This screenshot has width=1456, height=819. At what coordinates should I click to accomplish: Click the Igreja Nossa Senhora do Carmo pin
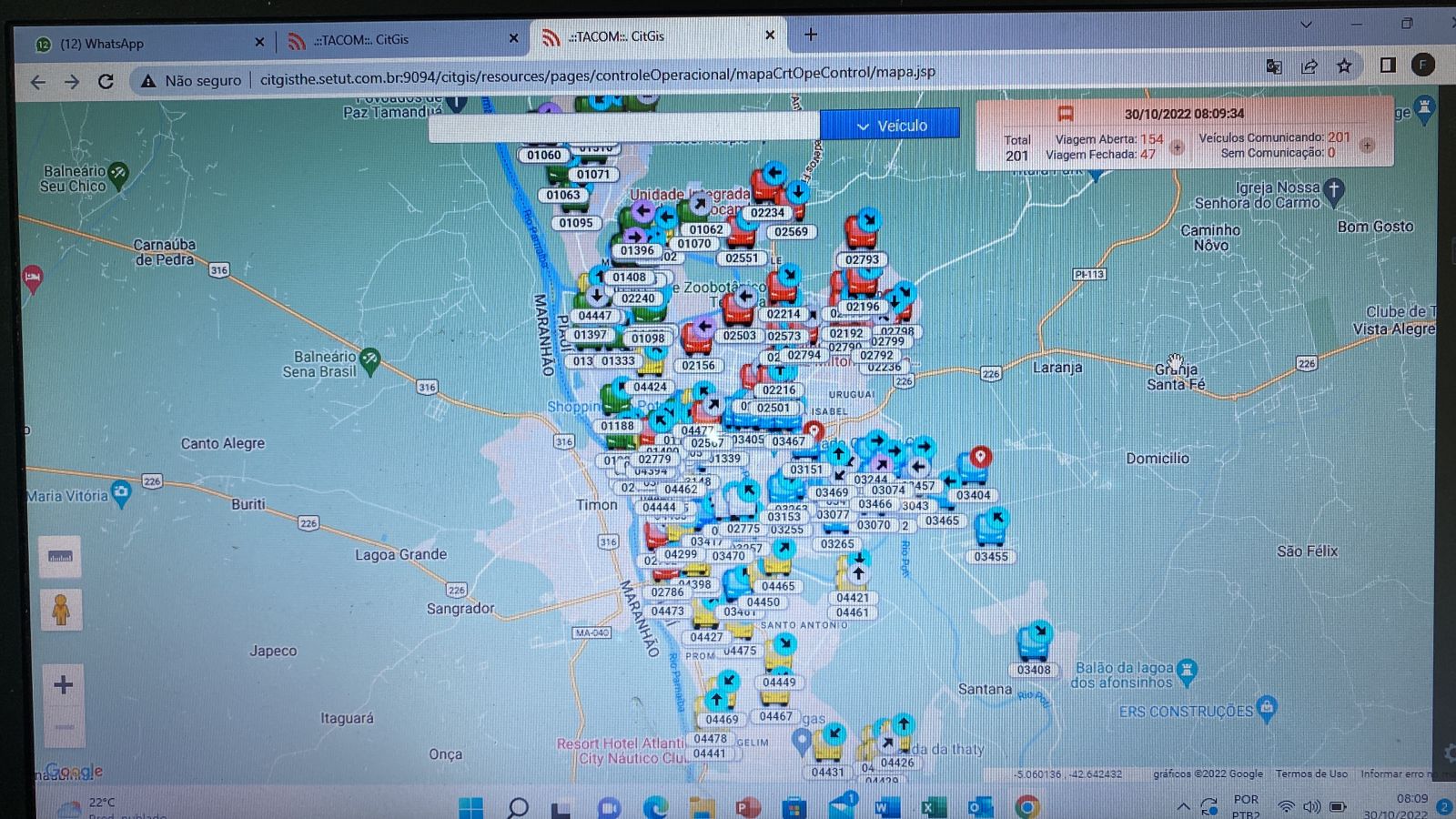[x=1333, y=190]
